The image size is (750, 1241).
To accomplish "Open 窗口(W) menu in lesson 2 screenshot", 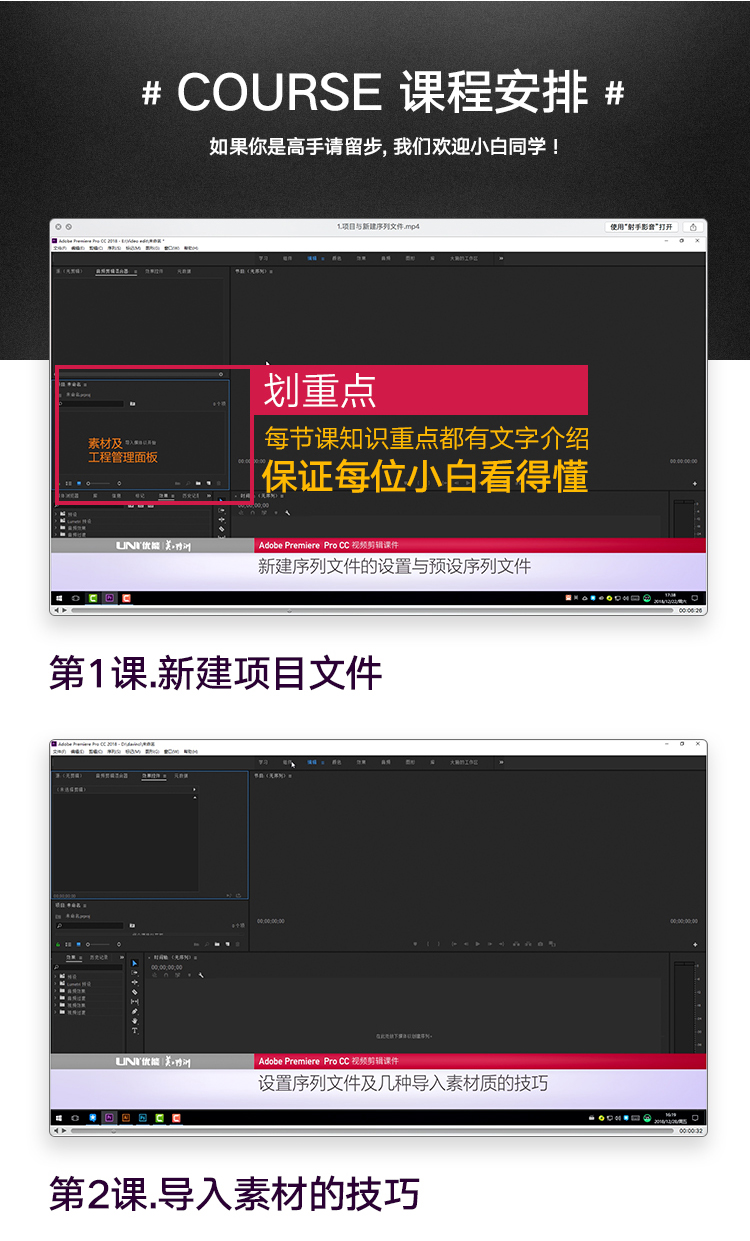I will coord(170,751).
